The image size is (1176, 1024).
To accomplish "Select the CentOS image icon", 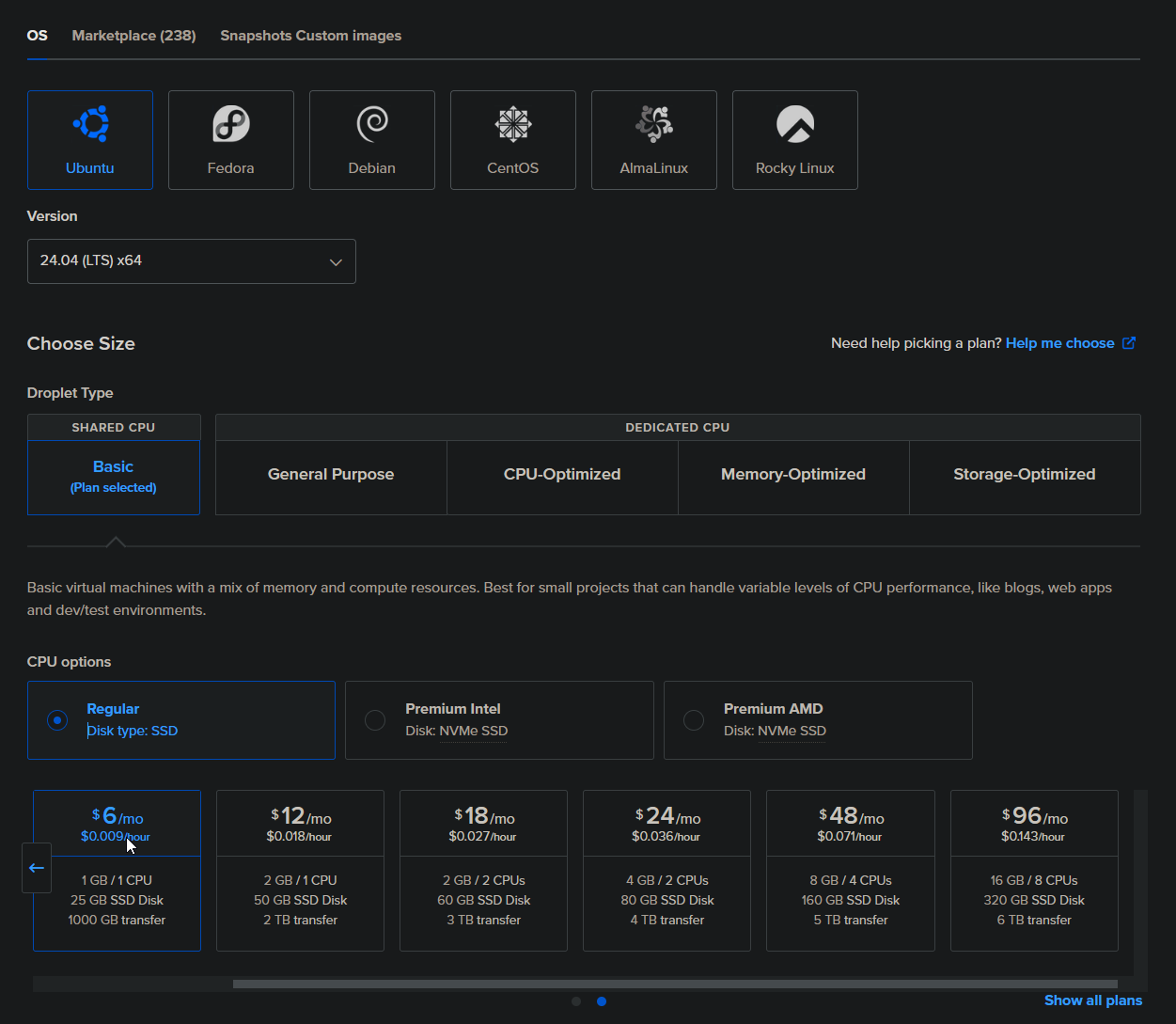I will tap(512, 139).
